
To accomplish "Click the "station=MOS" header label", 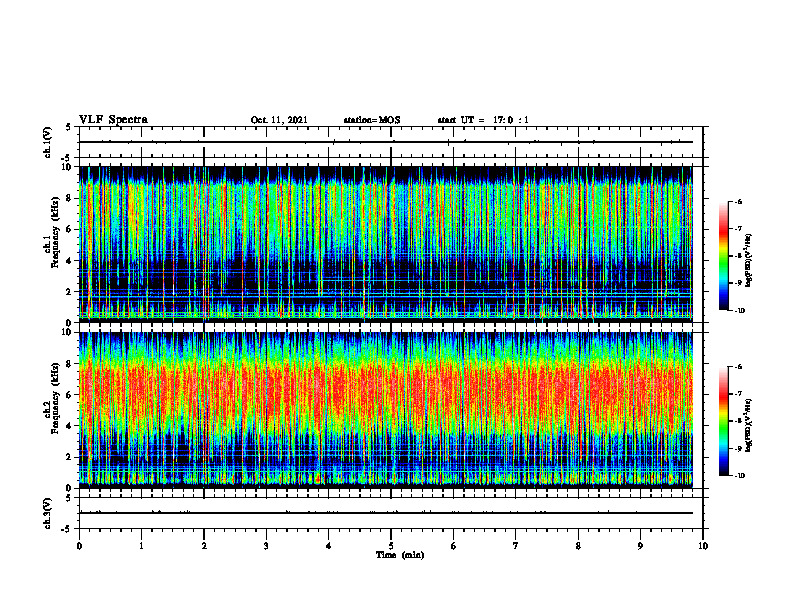I will pos(372,120).
